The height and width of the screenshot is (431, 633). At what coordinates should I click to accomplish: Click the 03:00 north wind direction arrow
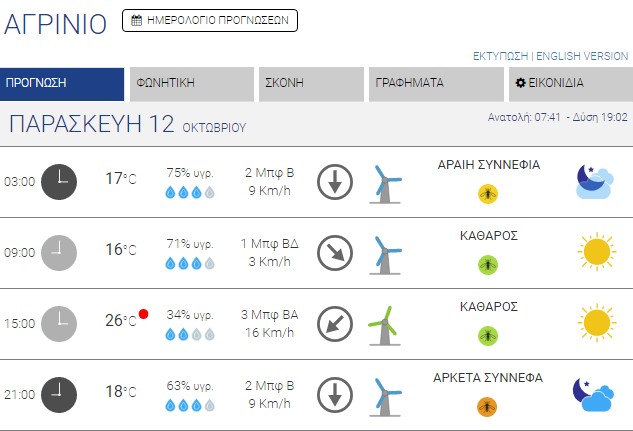[x=335, y=183]
